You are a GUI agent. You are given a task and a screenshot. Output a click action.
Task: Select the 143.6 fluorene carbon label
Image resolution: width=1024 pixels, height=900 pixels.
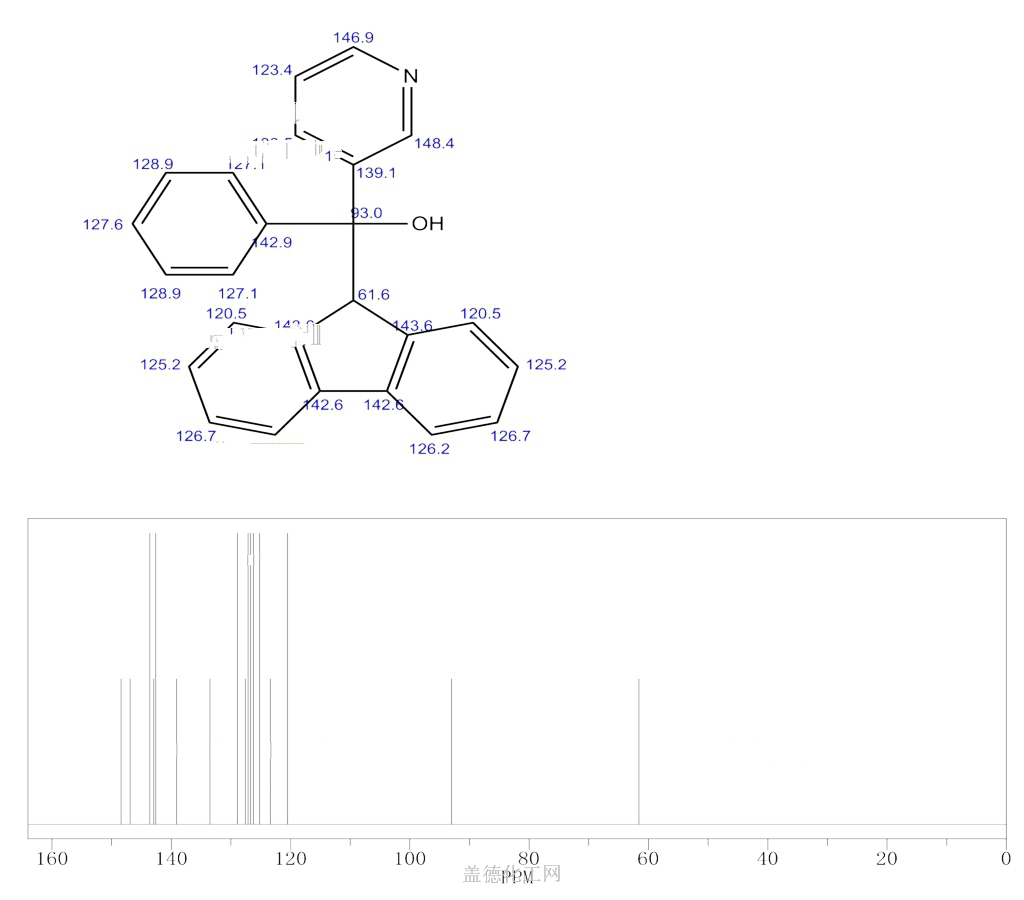(412, 325)
